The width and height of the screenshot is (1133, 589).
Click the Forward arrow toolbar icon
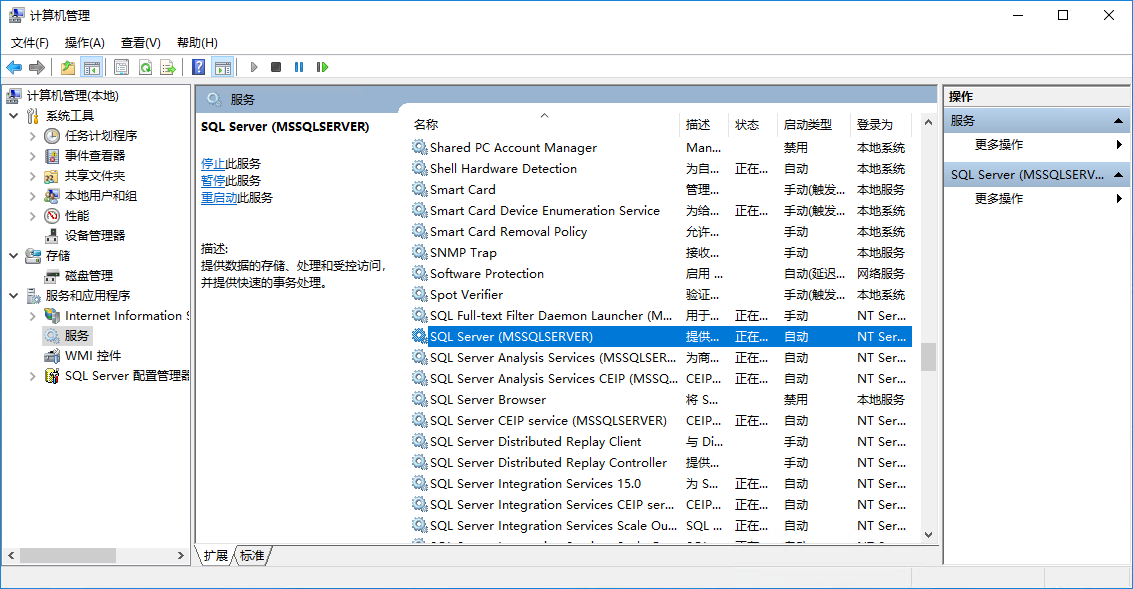(37, 67)
